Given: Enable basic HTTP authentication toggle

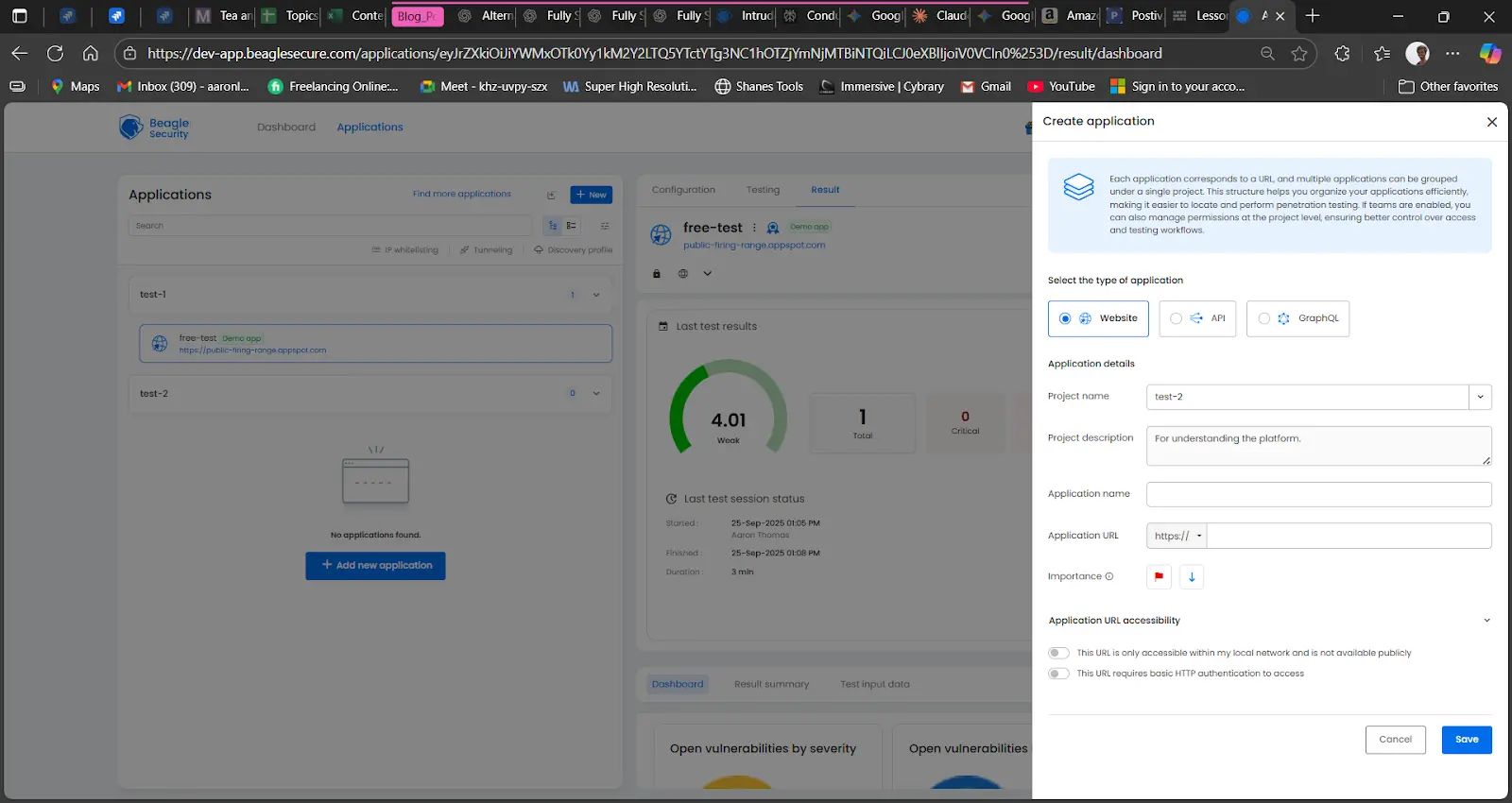Looking at the screenshot, I should 1058,674.
